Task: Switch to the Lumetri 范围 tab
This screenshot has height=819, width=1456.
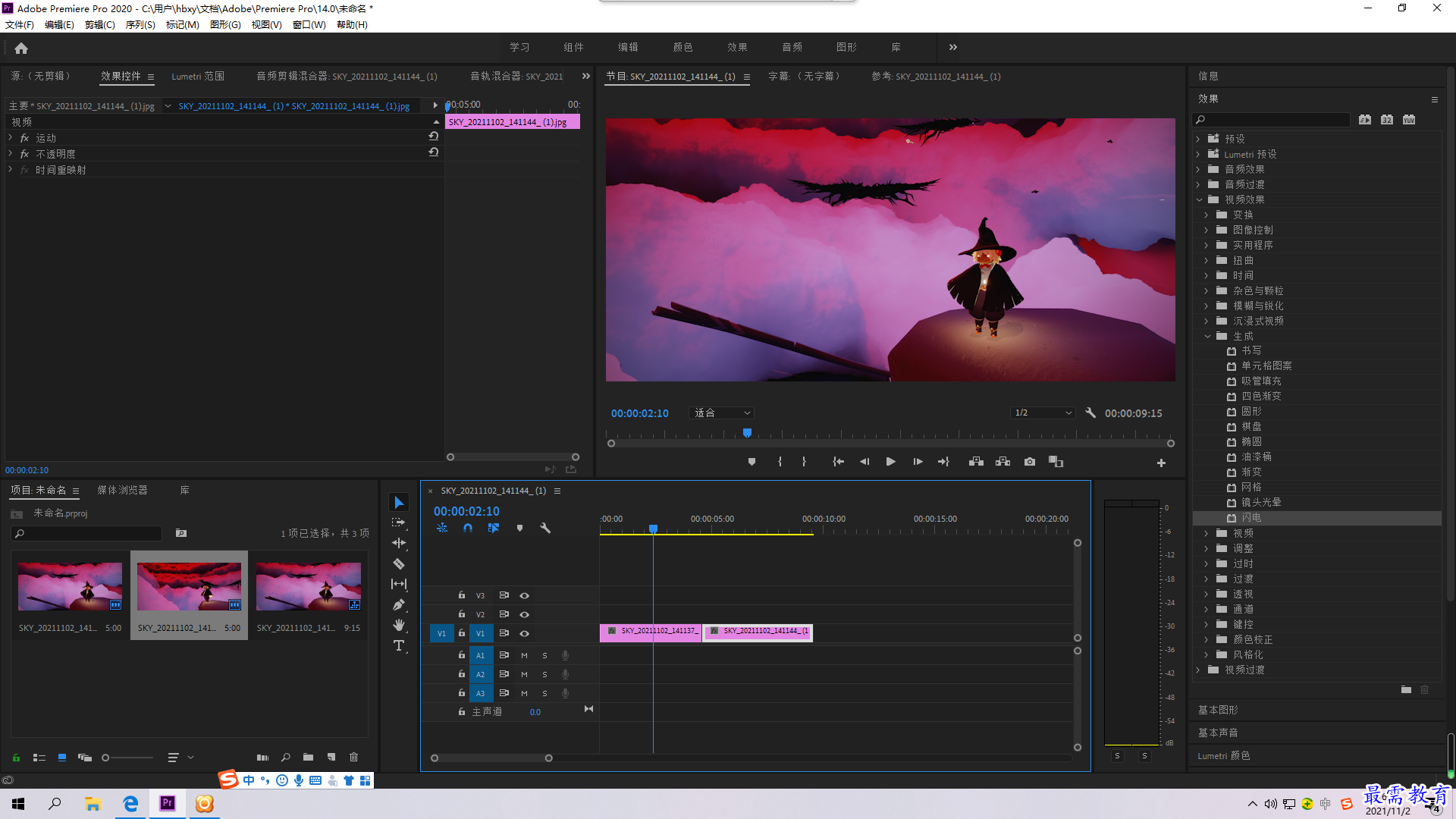Action: [x=198, y=77]
